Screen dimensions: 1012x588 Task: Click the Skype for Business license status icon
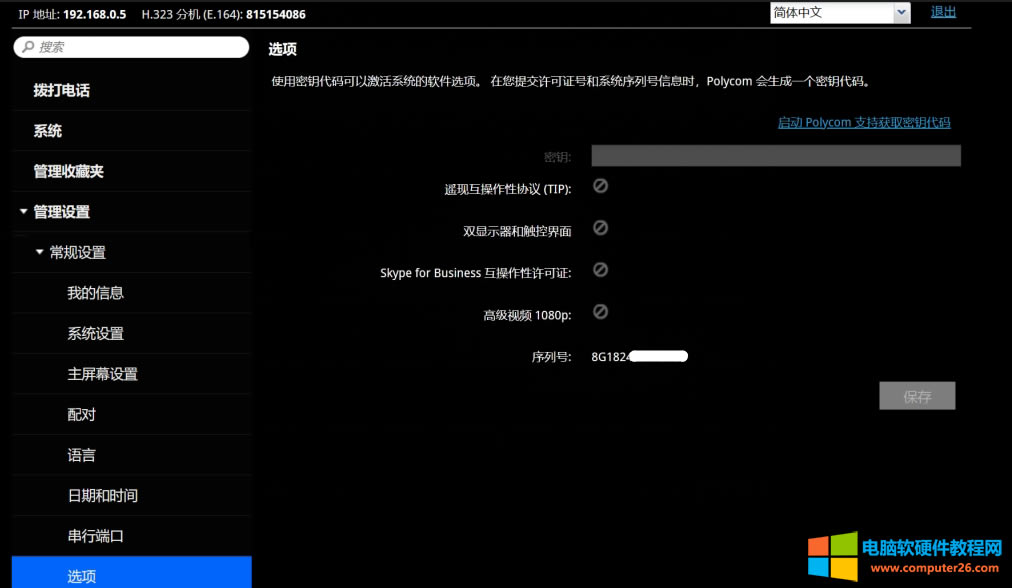600,270
